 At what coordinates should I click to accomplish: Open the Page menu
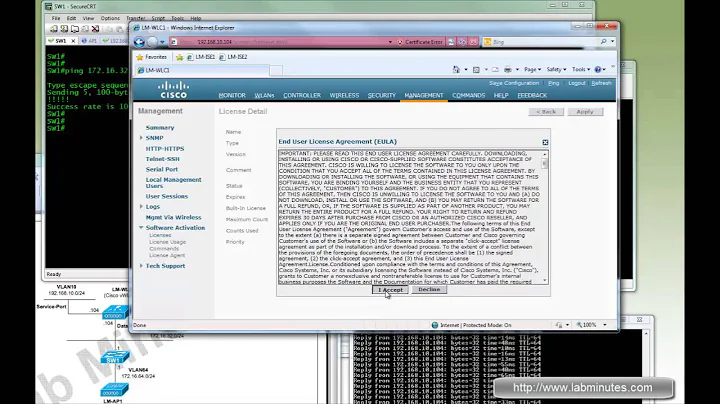tap(532, 70)
